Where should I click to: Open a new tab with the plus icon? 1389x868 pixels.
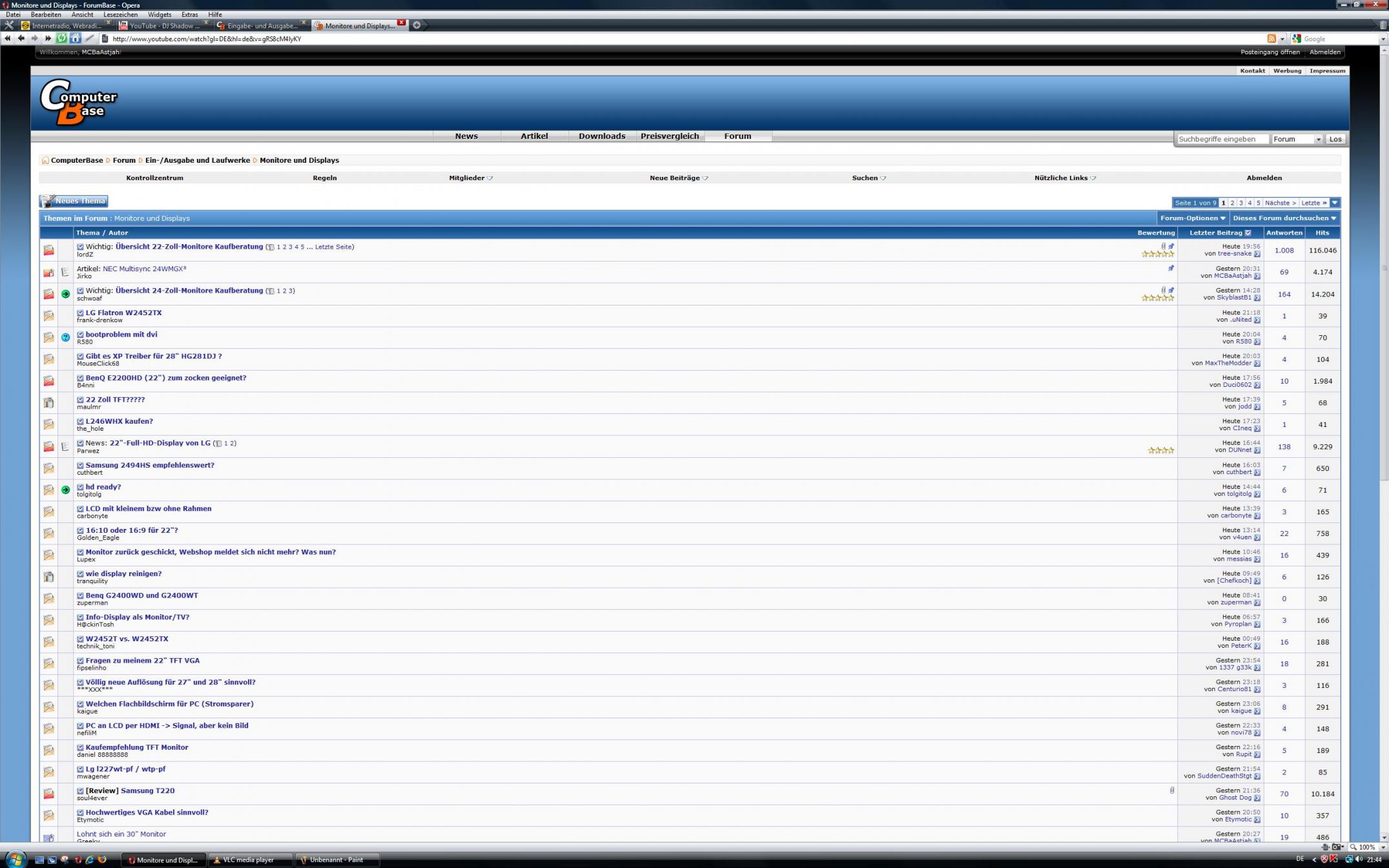(x=417, y=25)
